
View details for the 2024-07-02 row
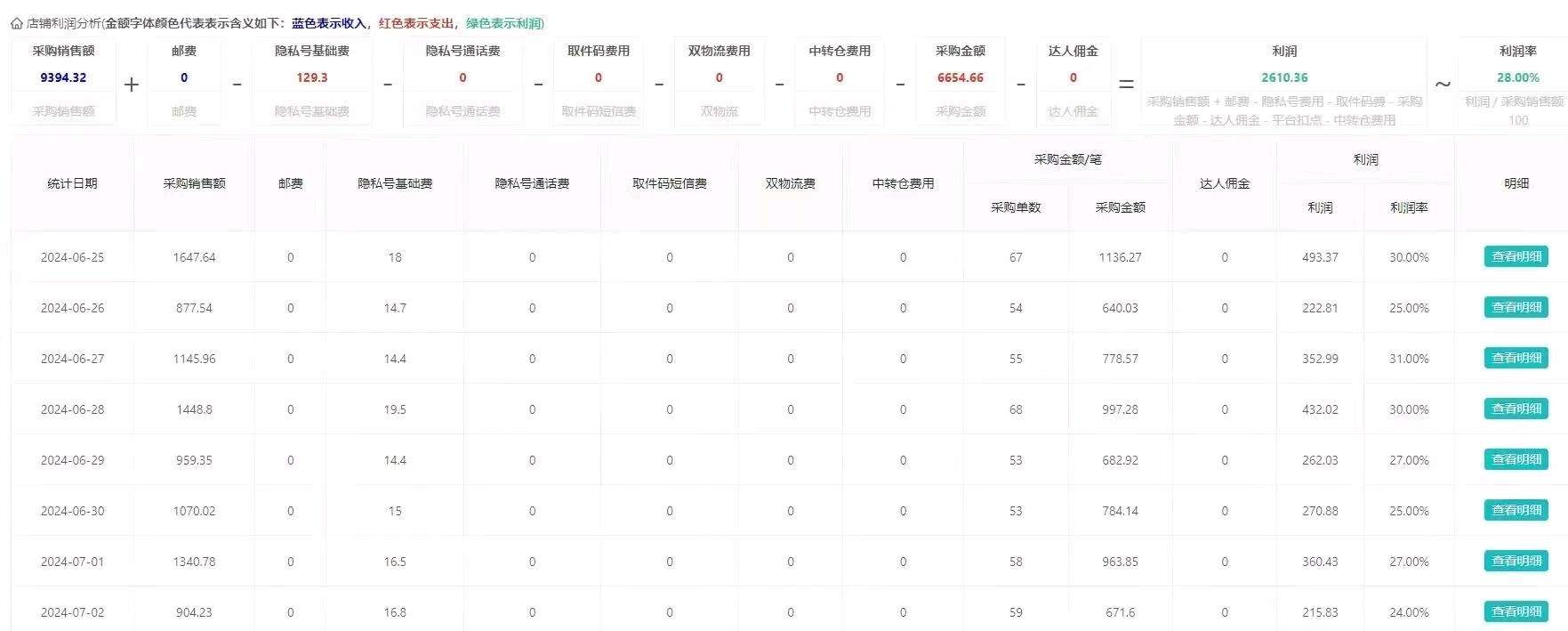click(x=1516, y=611)
